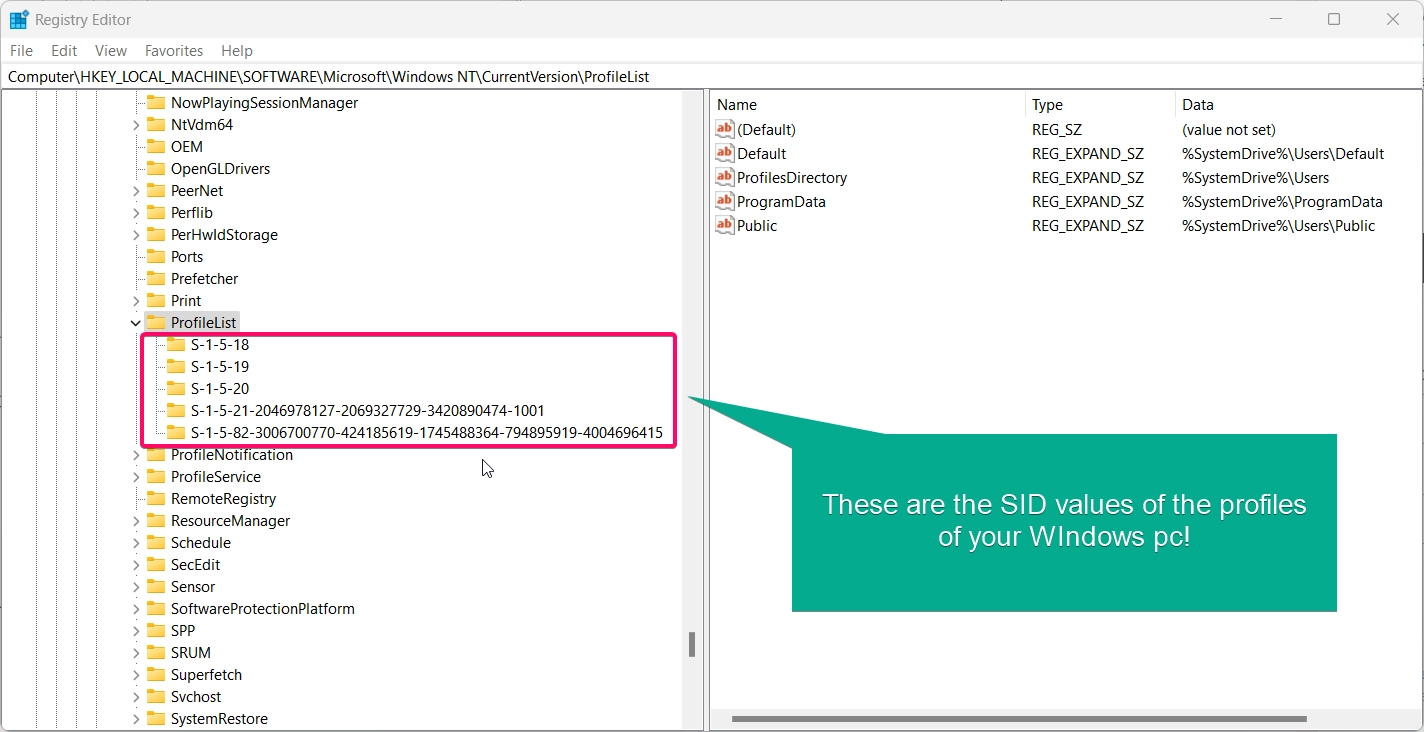1424x732 pixels.
Task: Expand the SPP key
Action: tap(136, 631)
